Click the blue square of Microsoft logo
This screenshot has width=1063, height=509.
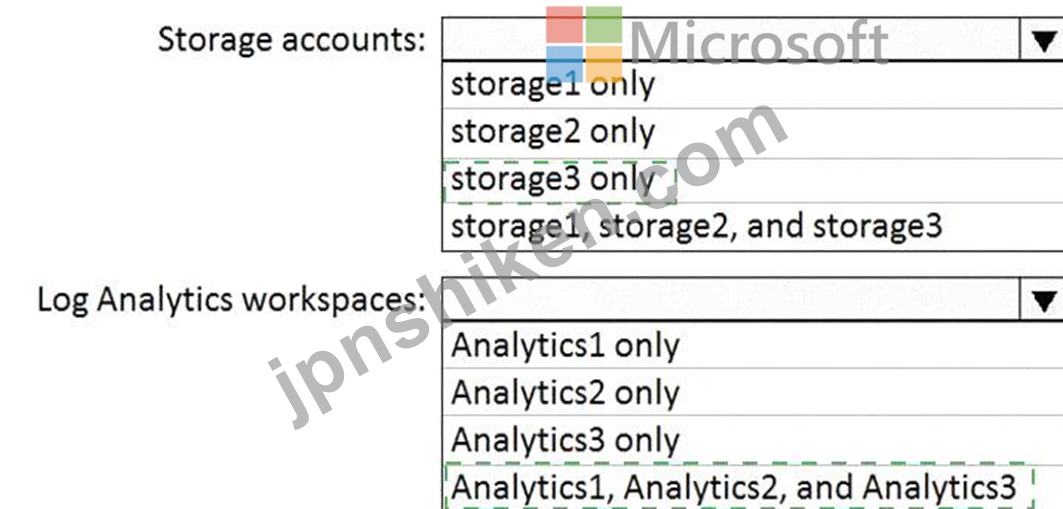pos(565,64)
